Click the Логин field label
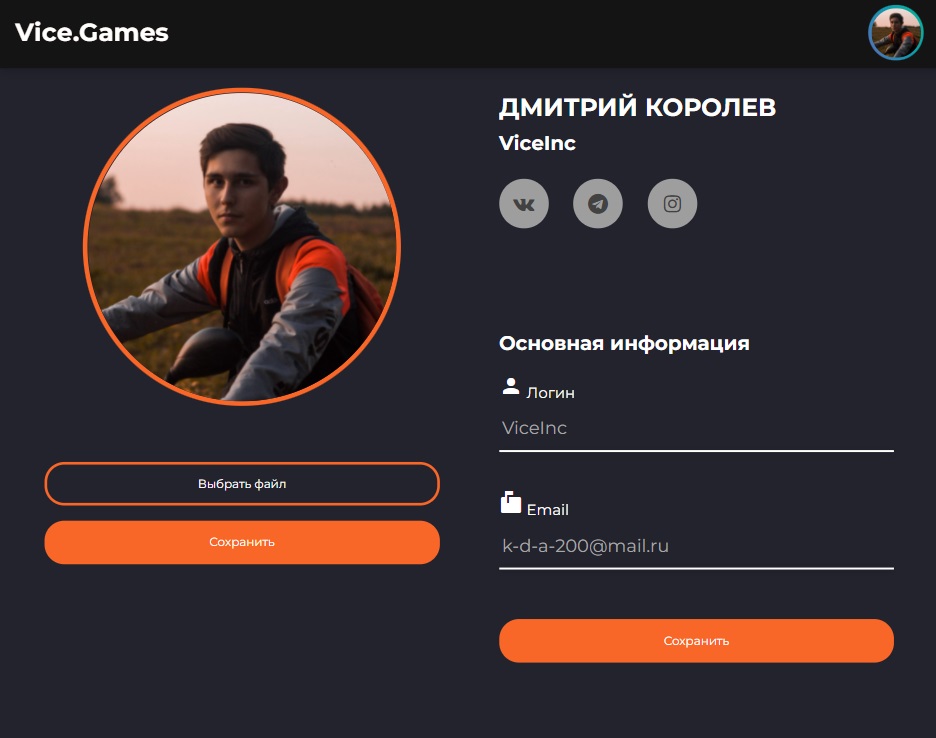This screenshot has width=936, height=738. click(x=550, y=393)
